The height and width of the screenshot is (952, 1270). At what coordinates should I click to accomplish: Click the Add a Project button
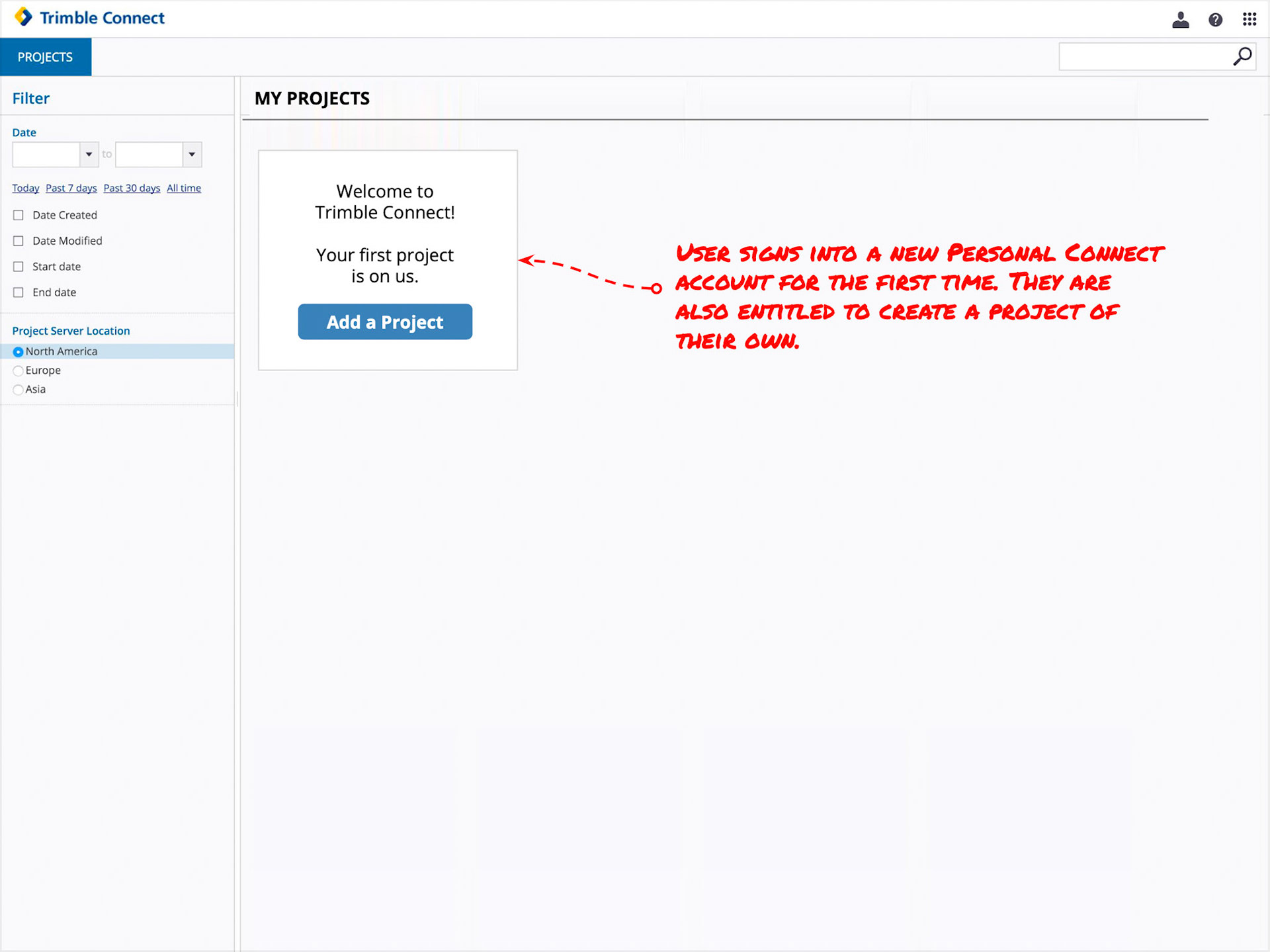385,322
